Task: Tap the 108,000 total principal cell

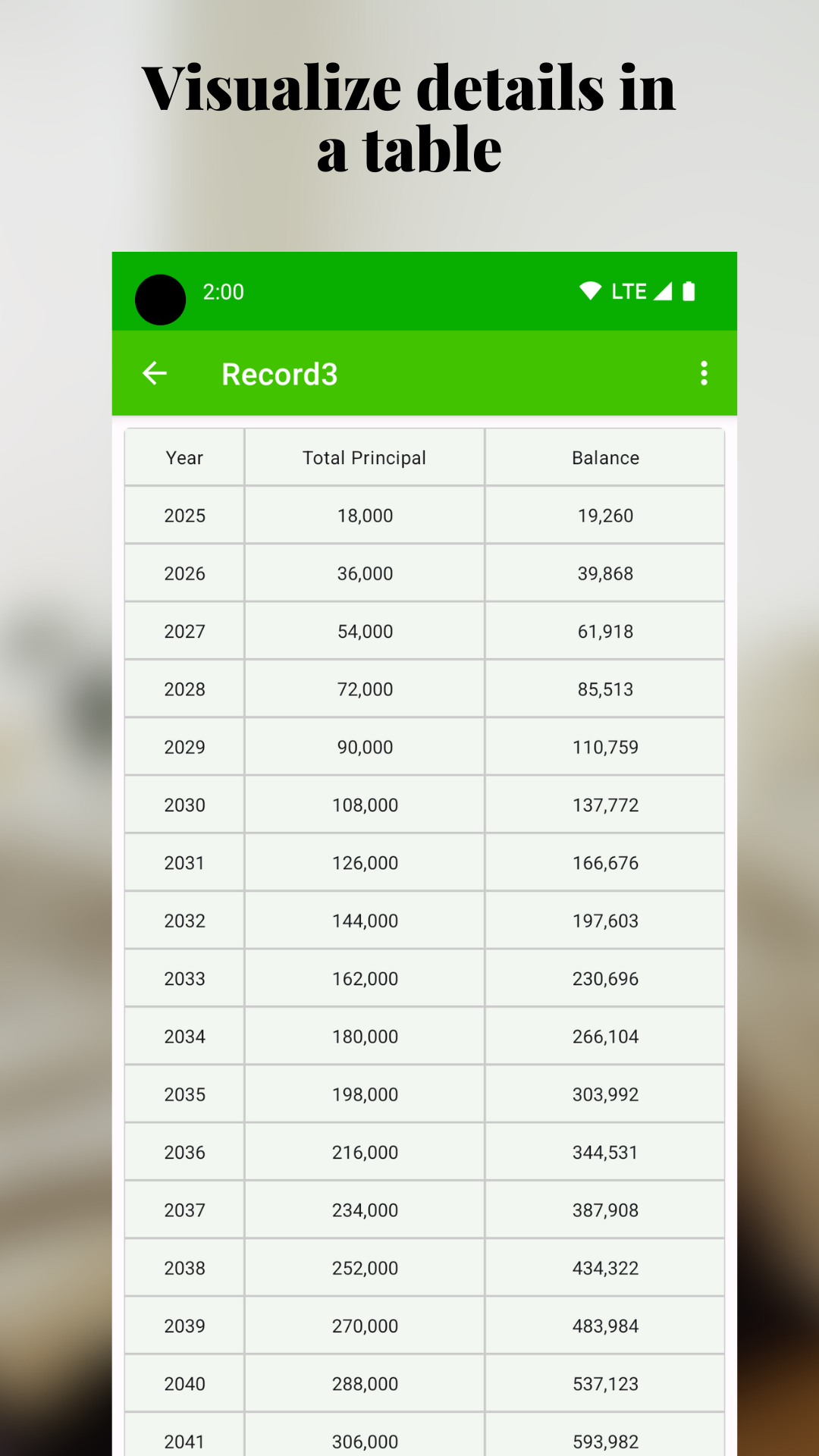Action: tap(365, 805)
